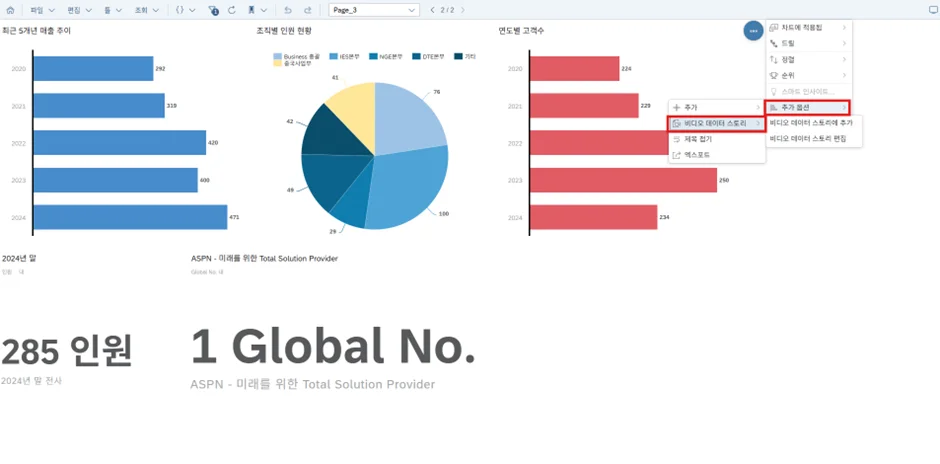The image size is (940, 464).
Task: Open the 툴 menu
Action: [x=113, y=10]
